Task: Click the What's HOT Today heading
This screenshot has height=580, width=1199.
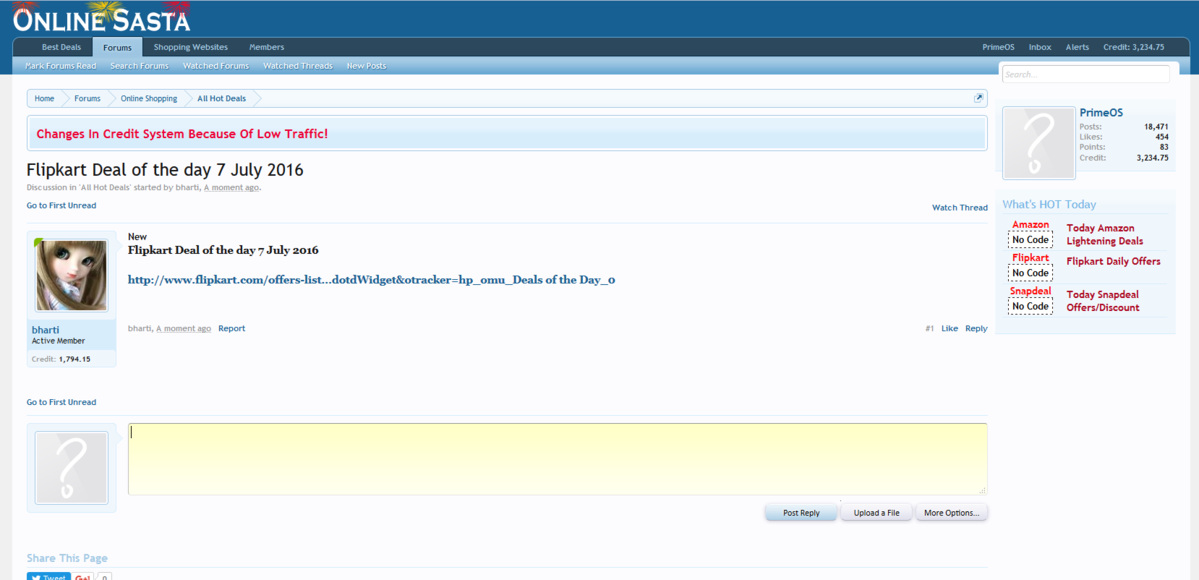Action: (x=1049, y=204)
